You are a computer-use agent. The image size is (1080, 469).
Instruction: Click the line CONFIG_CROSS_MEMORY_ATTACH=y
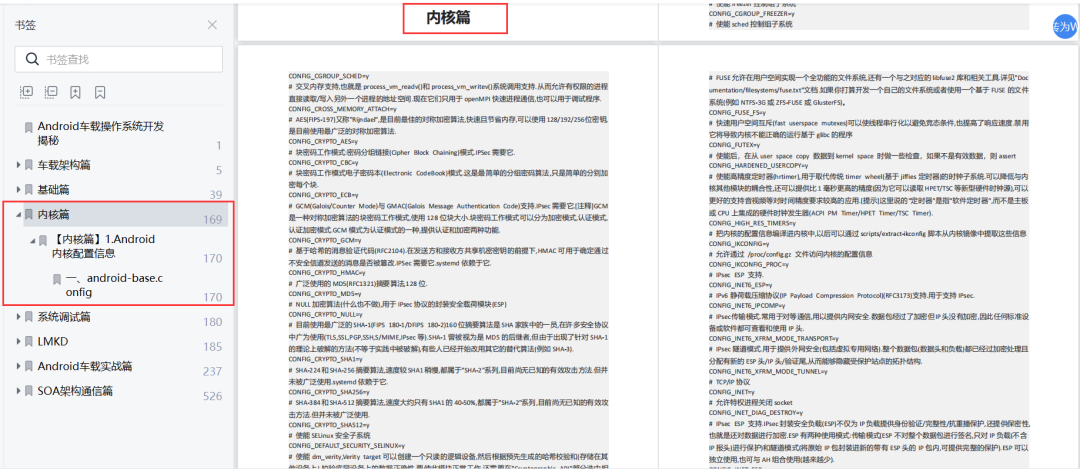(342, 109)
